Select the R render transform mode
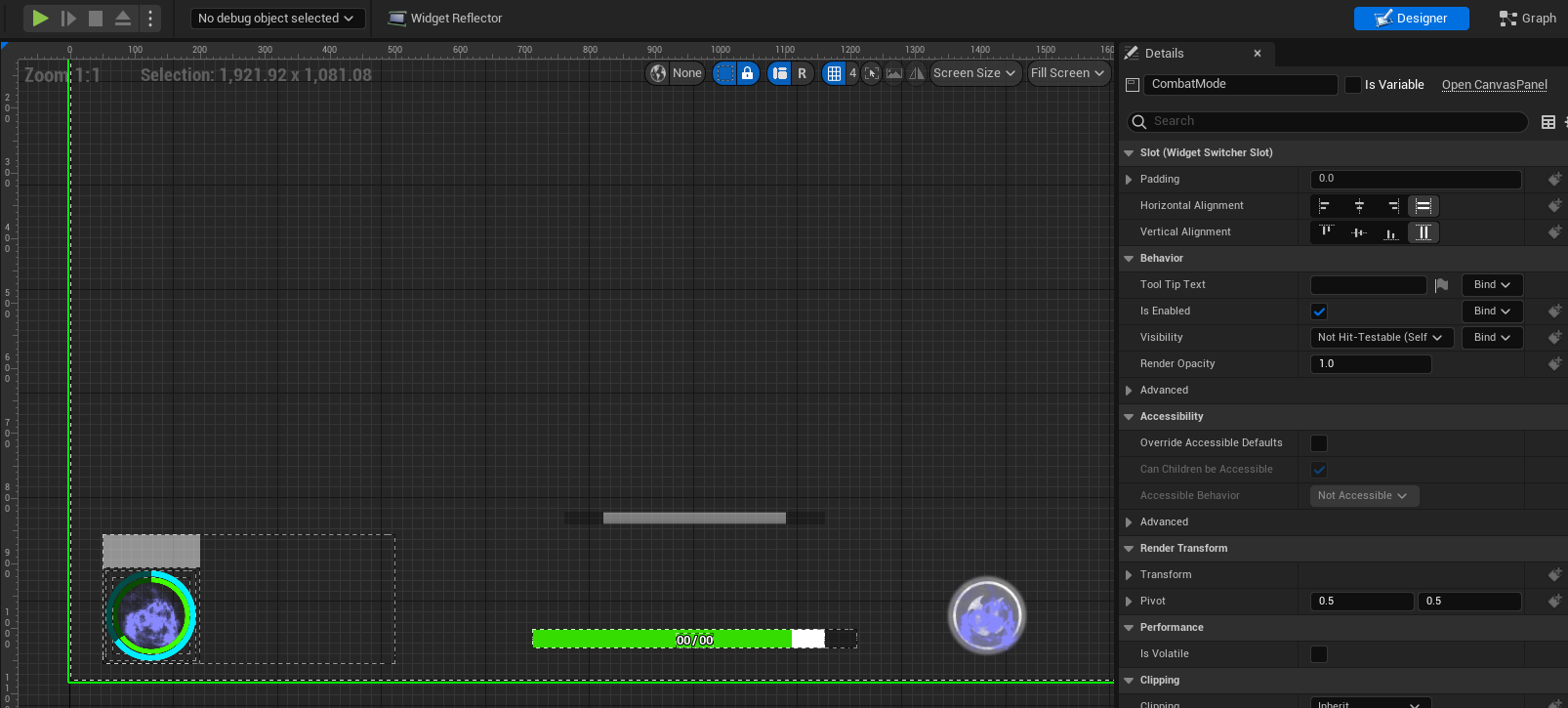 803,73
